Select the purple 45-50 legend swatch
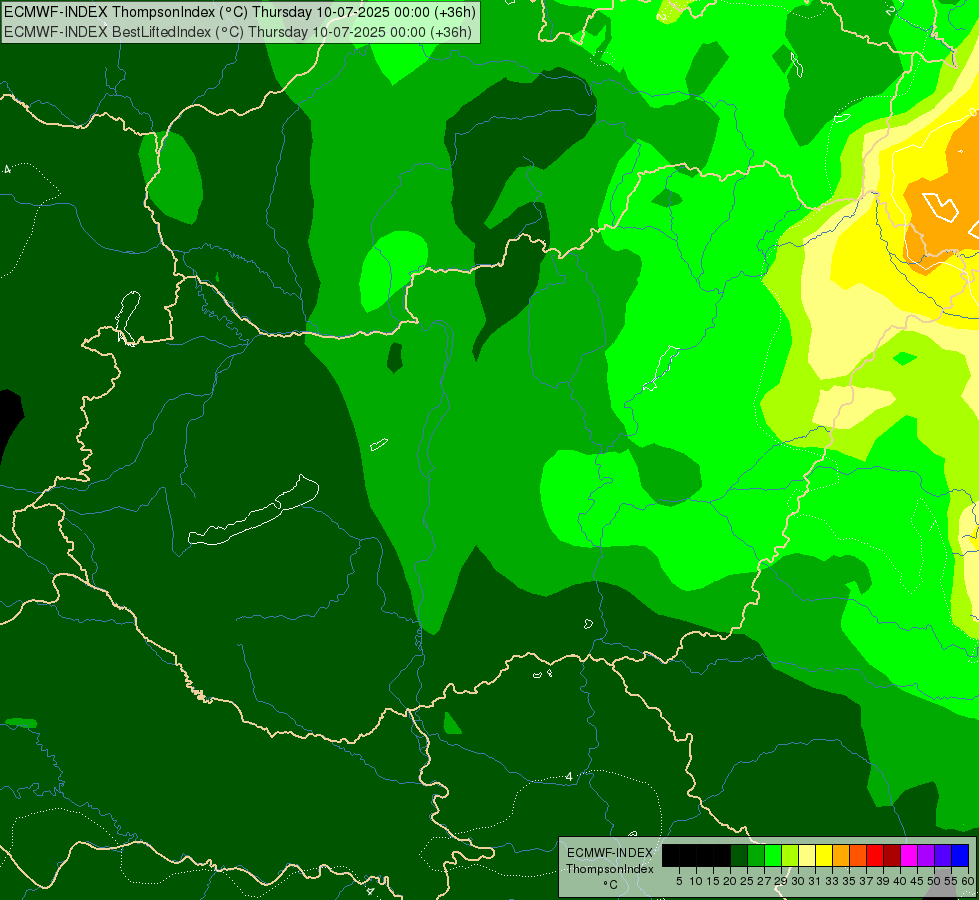 pyautogui.click(x=925, y=856)
